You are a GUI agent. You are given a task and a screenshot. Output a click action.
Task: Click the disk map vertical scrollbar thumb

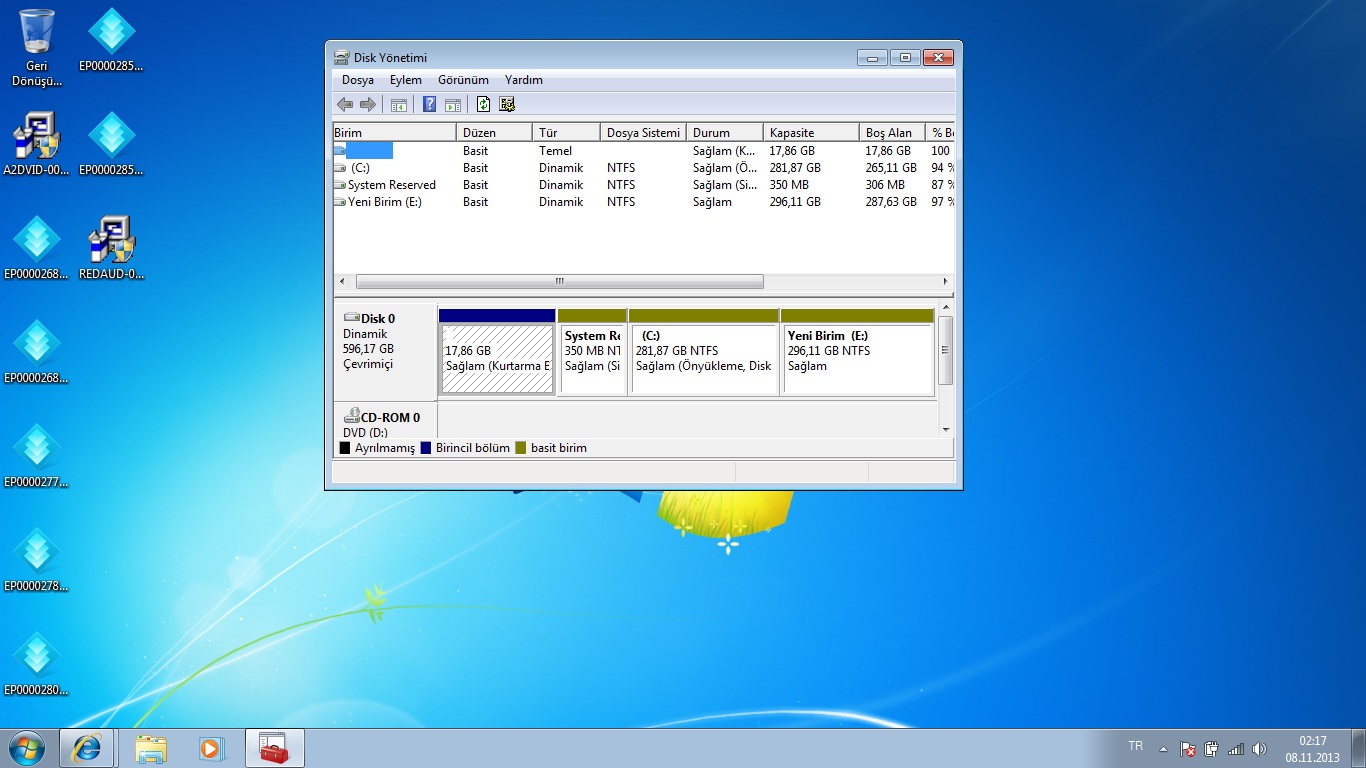pos(946,350)
